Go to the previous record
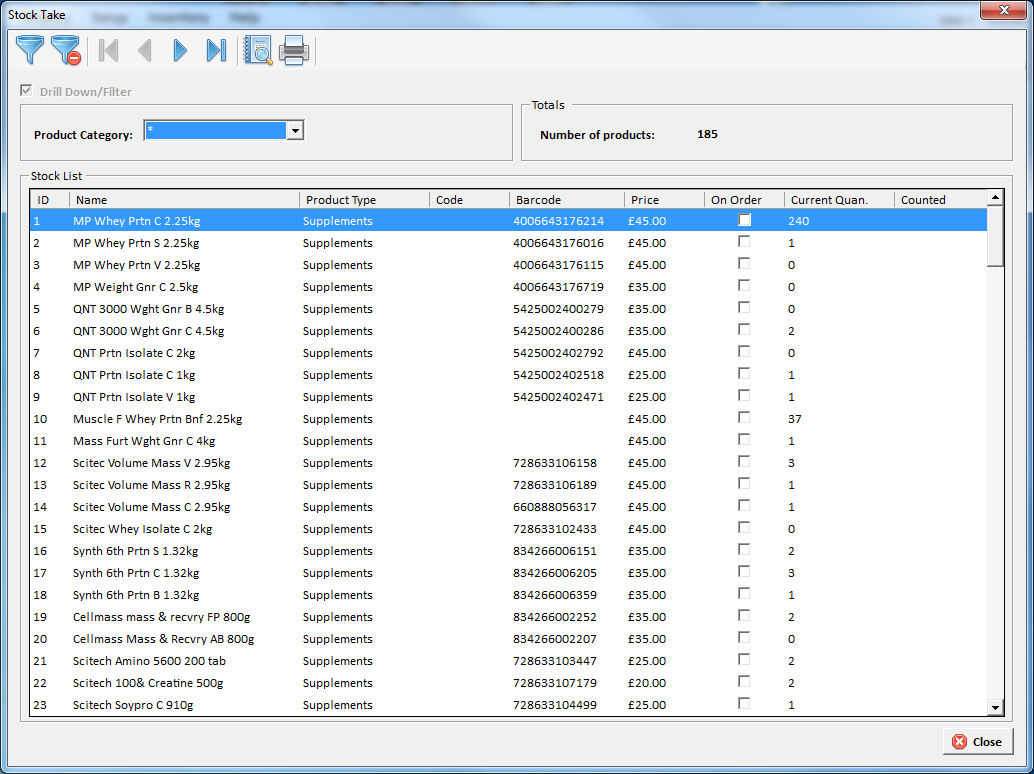This screenshot has width=1034, height=774. (x=145, y=50)
